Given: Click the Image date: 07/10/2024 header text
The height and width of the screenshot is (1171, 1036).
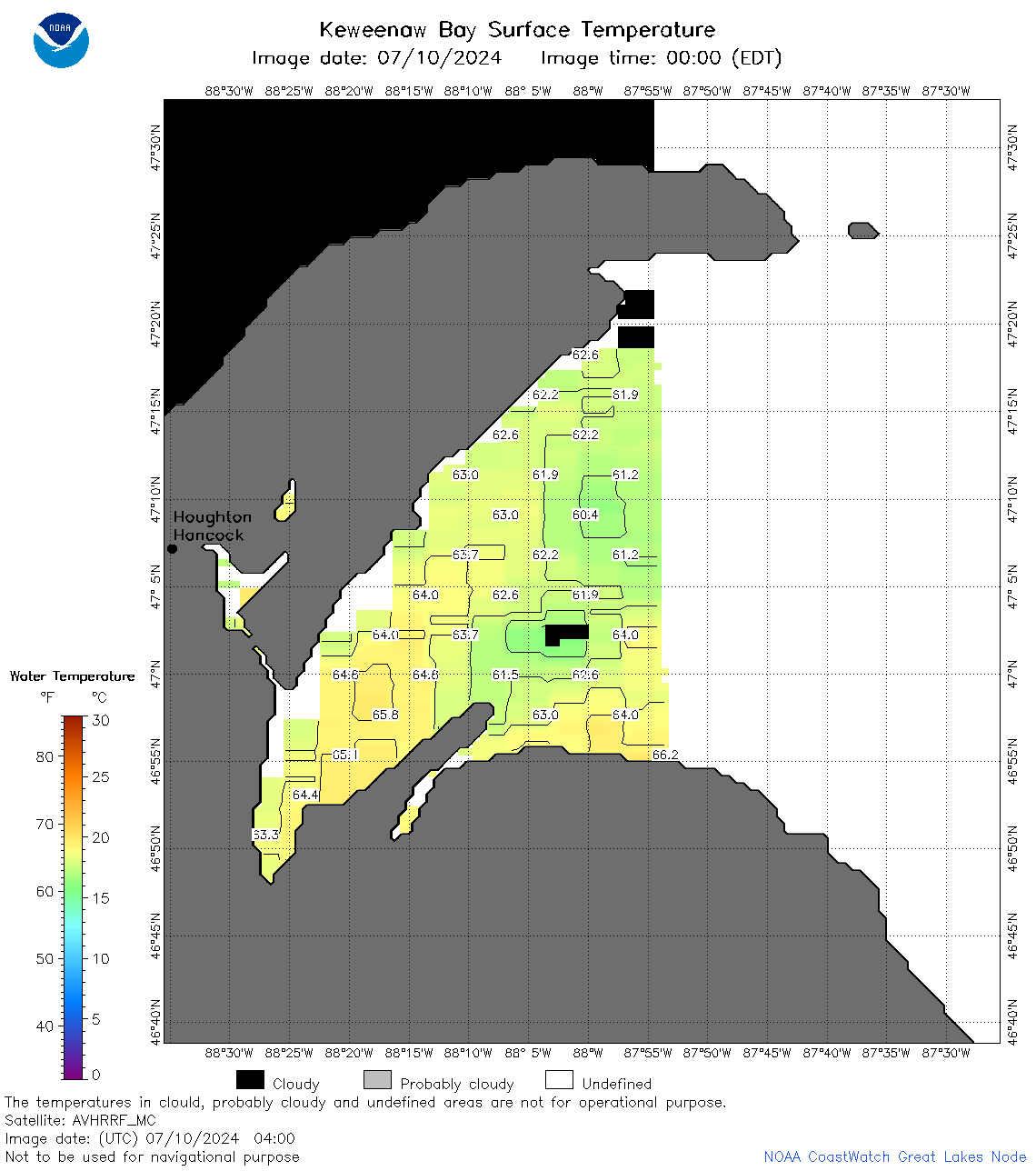Looking at the screenshot, I should pyautogui.click(x=376, y=58).
